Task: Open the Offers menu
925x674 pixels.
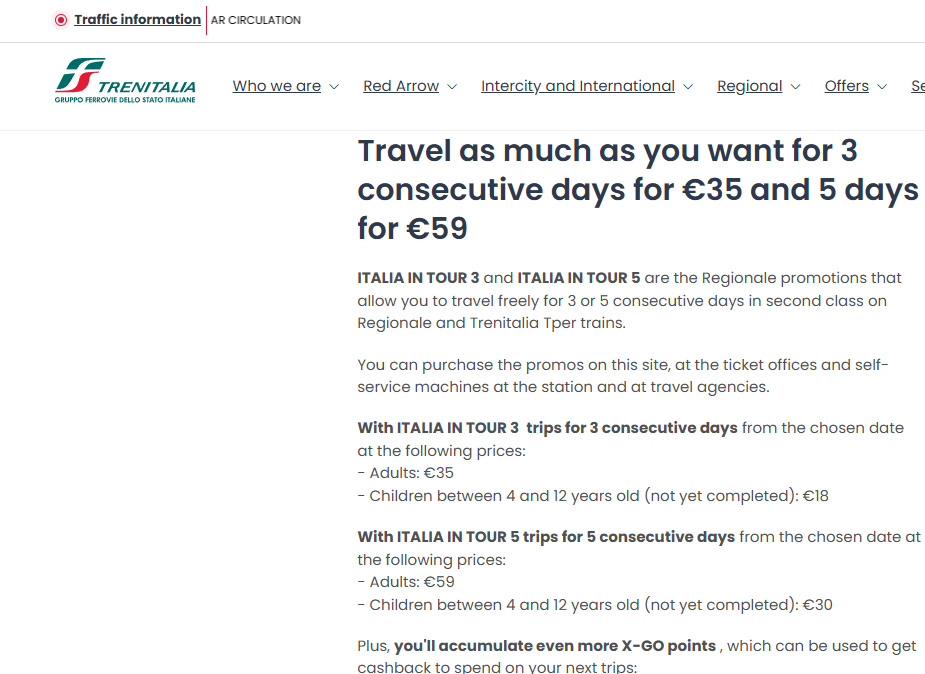Action: pos(847,86)
